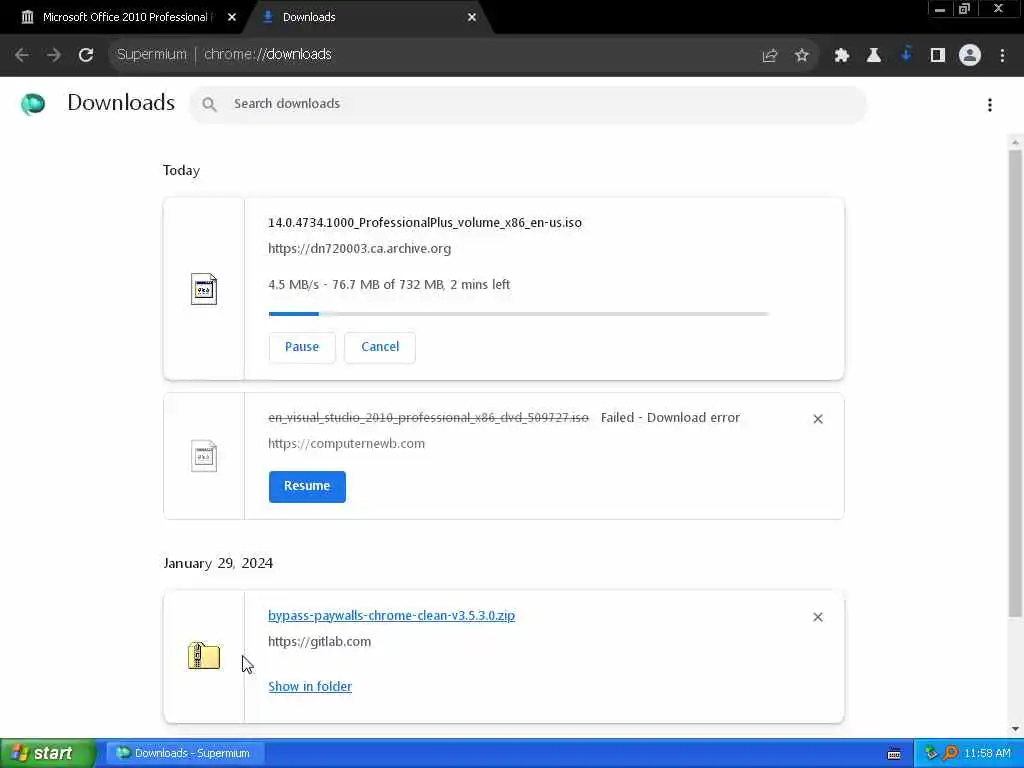This screenshot has height=768, width=1024.
Task: Click the https://dn720003.ca.archive.org source URL
Action: [360, 249]
